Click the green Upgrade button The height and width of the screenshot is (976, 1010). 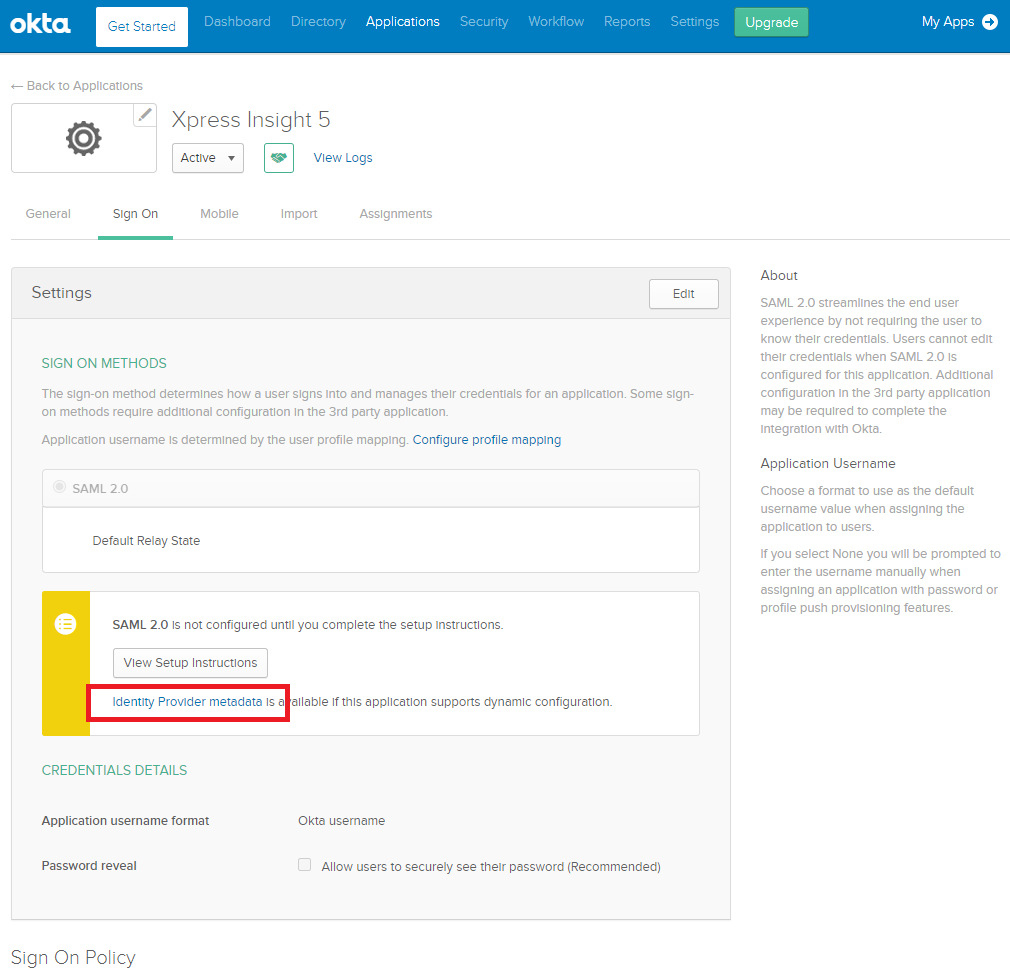pyautogui.click(x=771, y=23)
